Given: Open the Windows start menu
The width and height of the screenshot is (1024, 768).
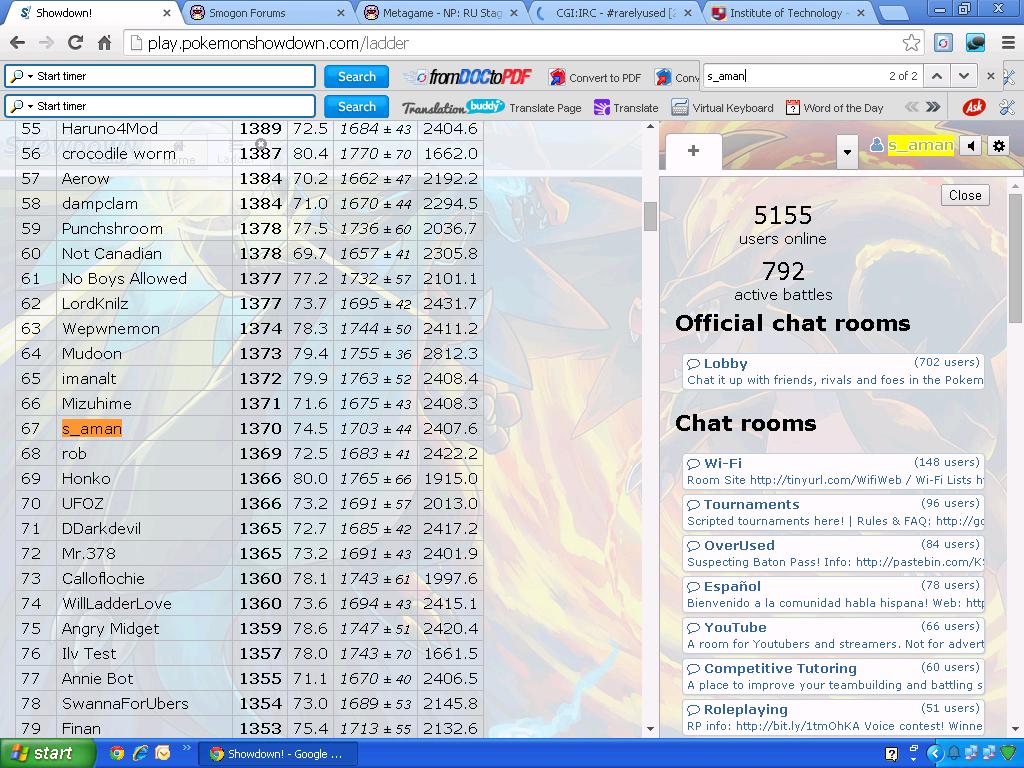Looking at the screenshot, I should (48, 753).
